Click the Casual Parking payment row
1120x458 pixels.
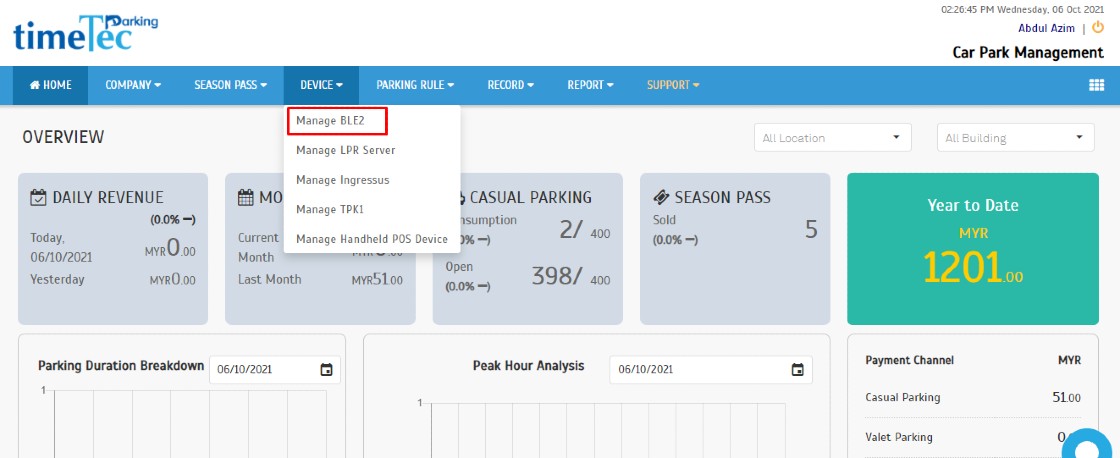click(973, 397)
